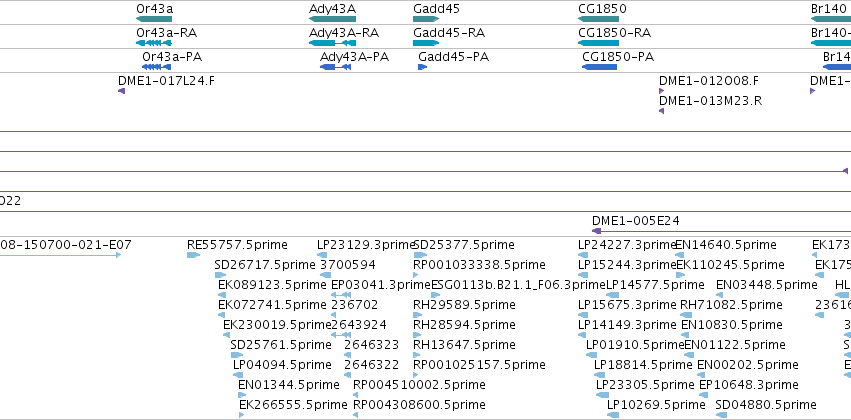Click the EK110245.5prime EST
This screenshot has width=851, height=420.
(x=681, y=275)
